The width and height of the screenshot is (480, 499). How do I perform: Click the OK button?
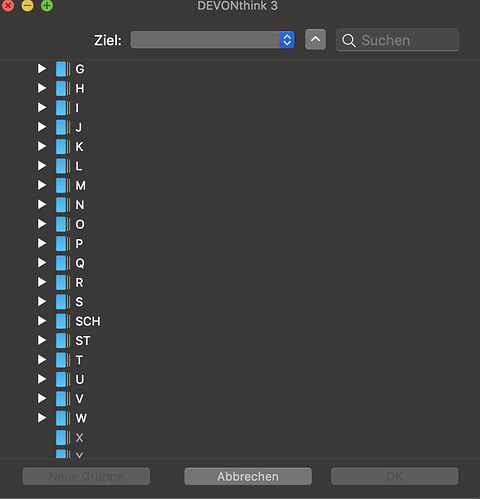(x=395, y=476)
